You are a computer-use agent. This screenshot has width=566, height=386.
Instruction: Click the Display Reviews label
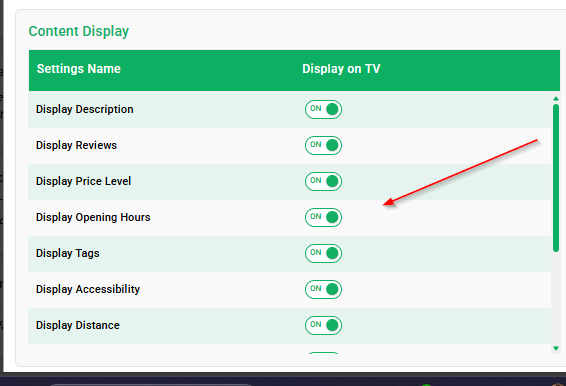coord(77,145)
